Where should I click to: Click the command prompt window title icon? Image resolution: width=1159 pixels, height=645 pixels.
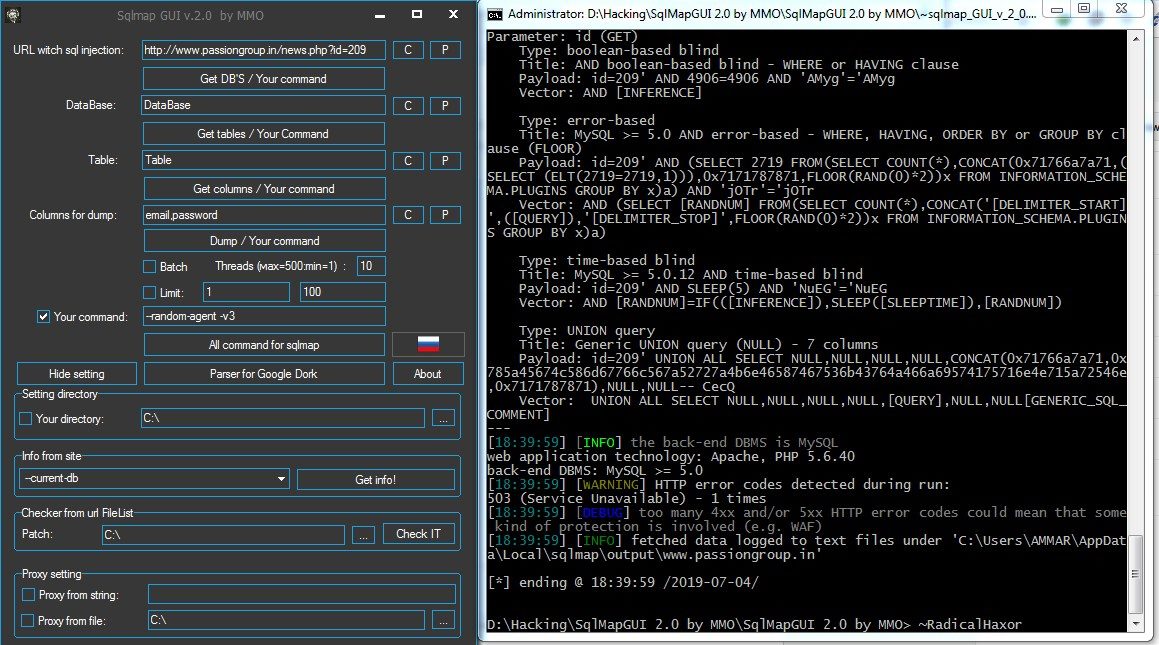[x=494, y=14]
